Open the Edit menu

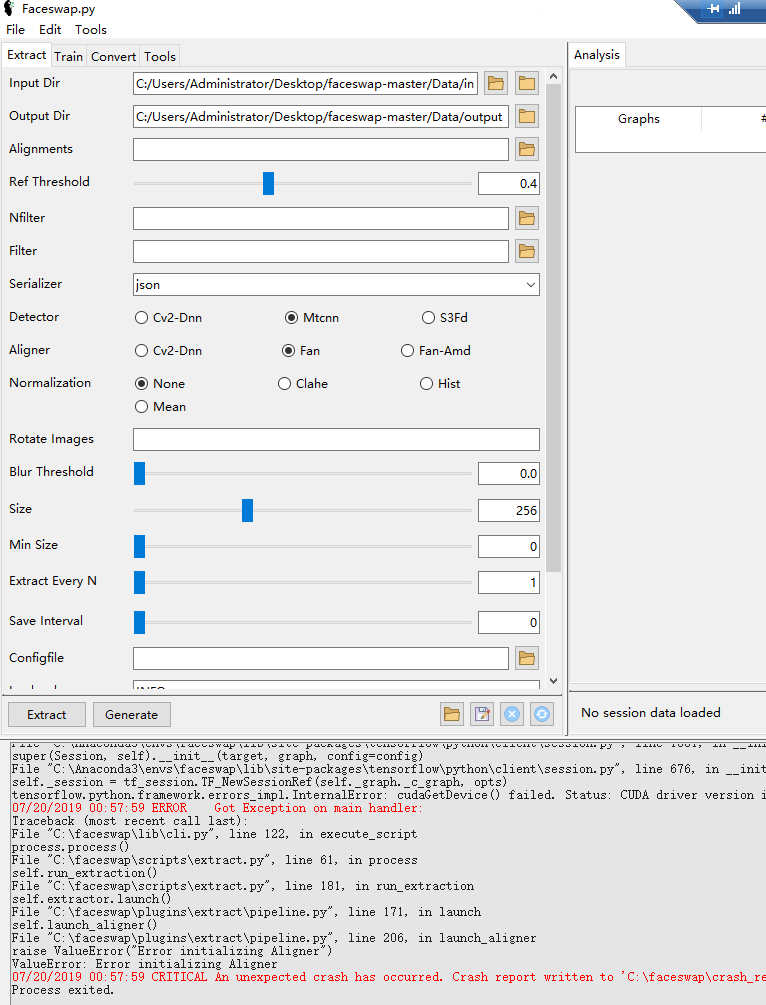coord(50,29)
